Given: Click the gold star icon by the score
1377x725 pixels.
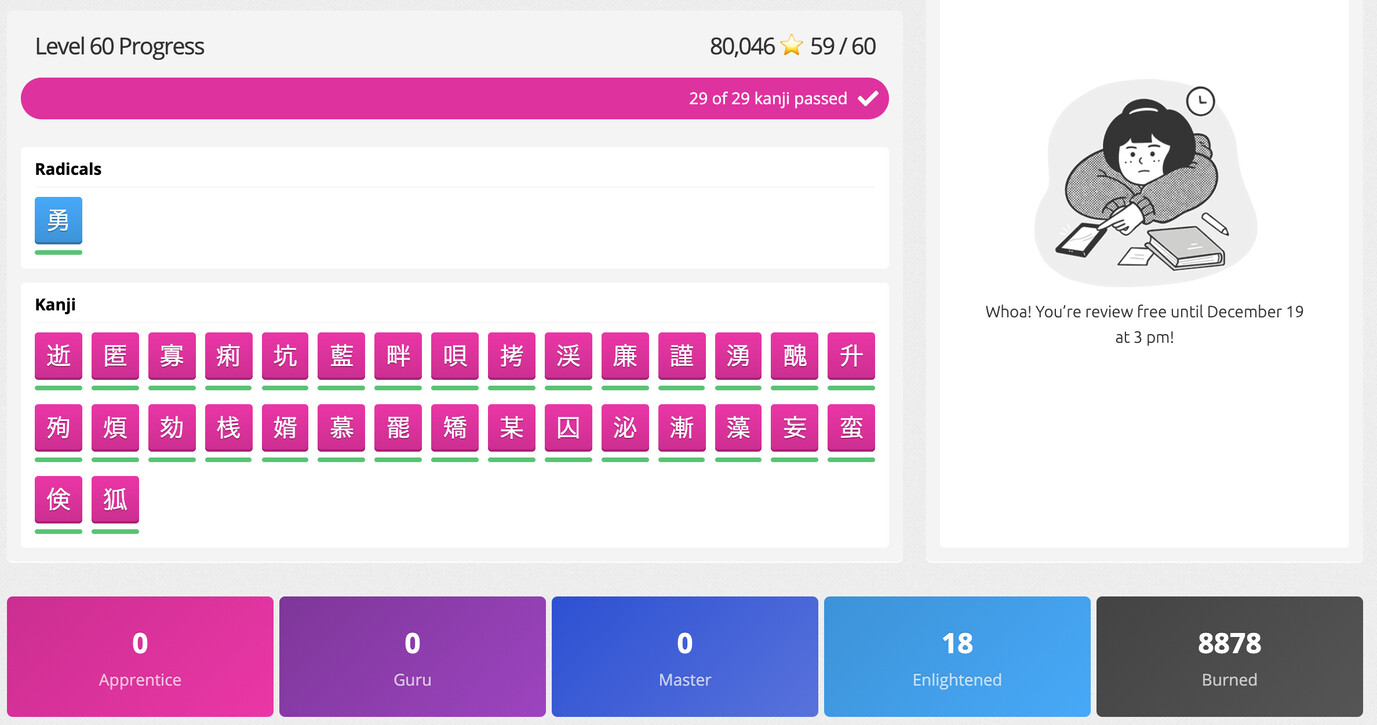Looking at the screenshot, I should point(792,46).
